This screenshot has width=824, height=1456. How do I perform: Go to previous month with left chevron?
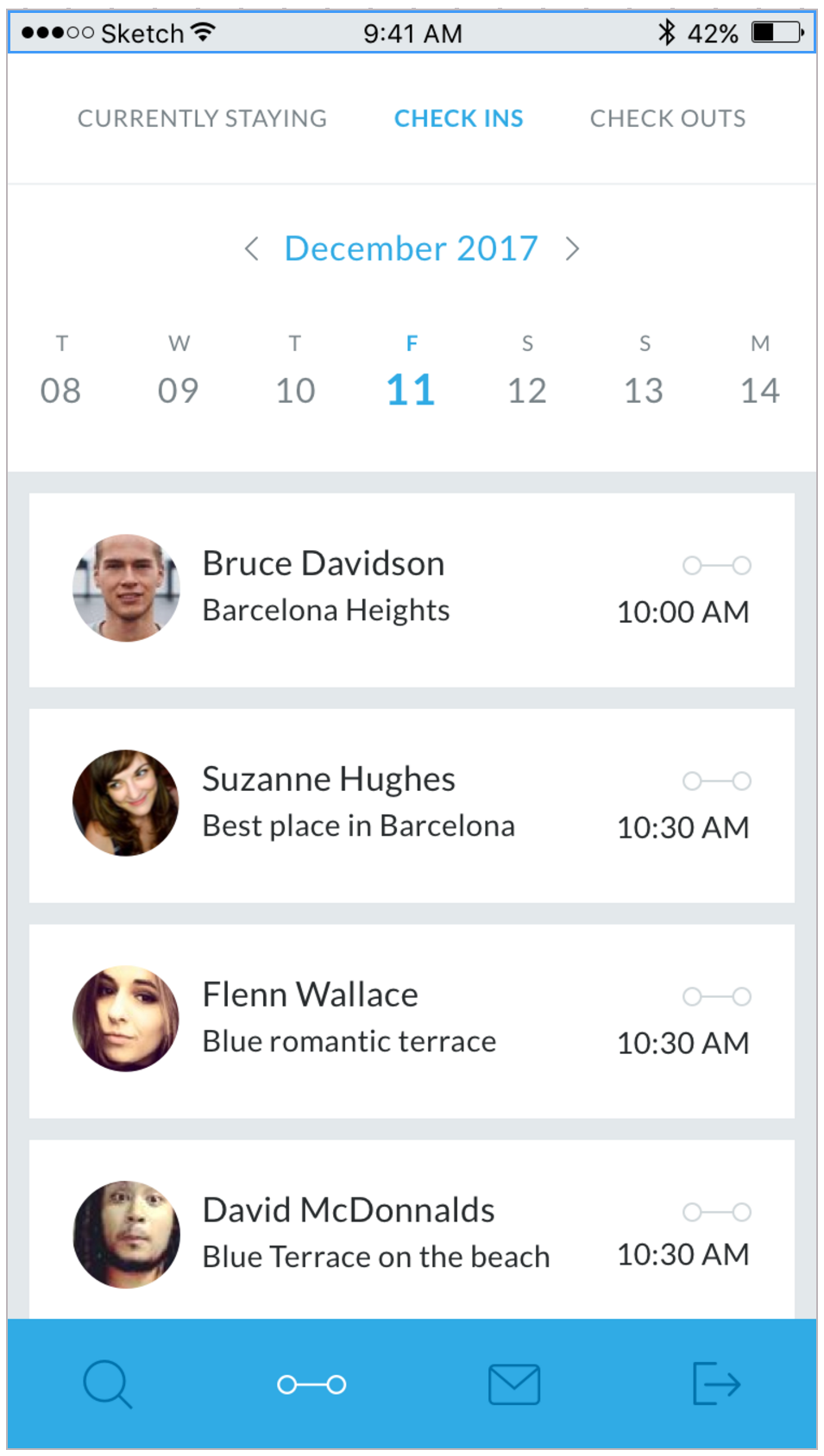pos(251,249)
